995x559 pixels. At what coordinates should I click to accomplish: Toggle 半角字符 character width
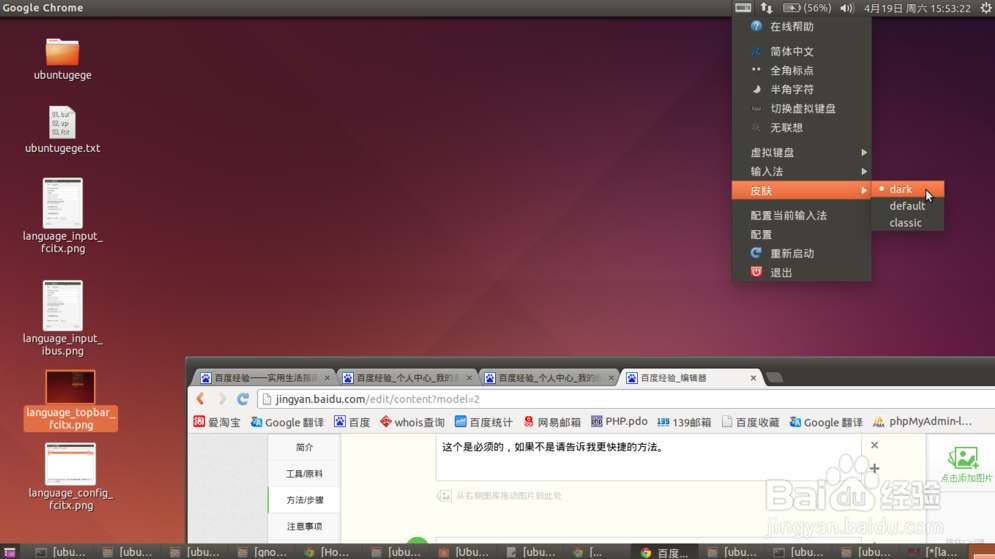(x=801, y=89)
